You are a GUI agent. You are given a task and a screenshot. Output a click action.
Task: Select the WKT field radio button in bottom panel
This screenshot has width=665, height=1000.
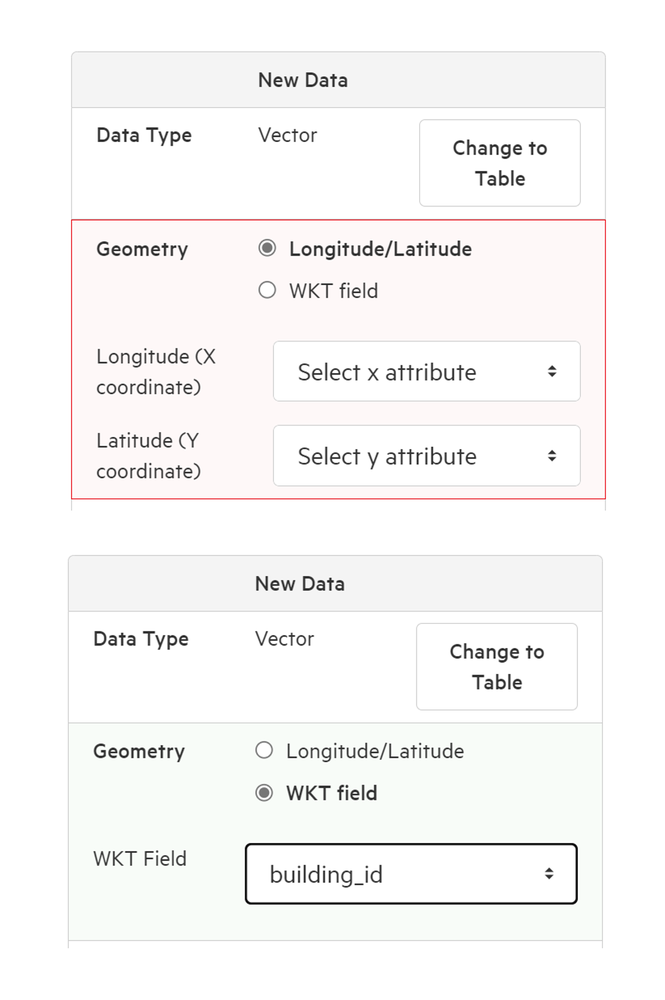264,792
